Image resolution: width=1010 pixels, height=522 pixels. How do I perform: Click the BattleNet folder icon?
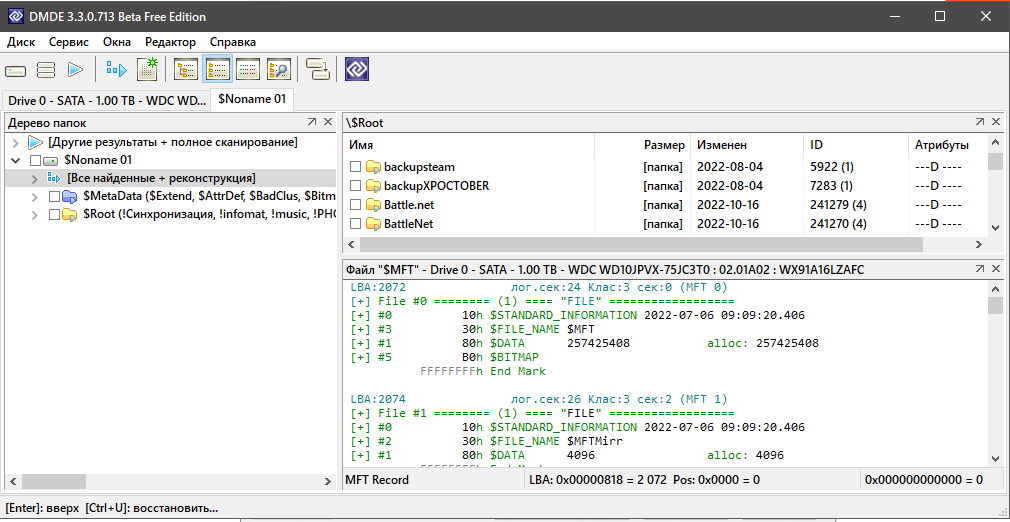point(374,224)
